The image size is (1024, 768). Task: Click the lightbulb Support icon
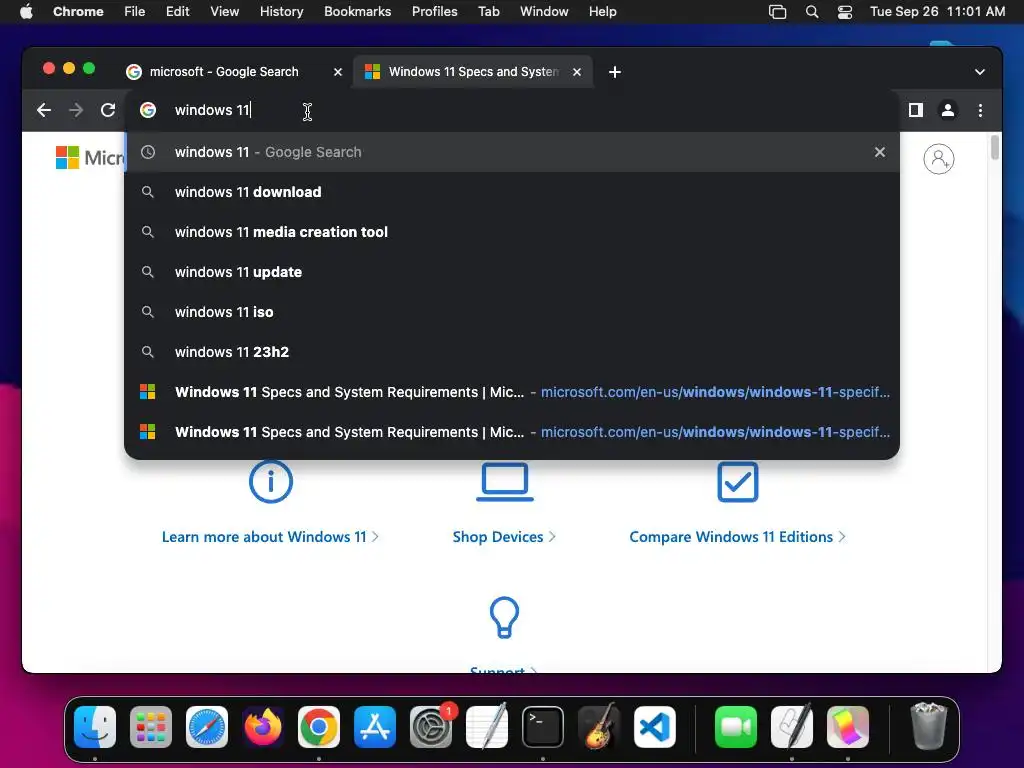[504, 617]
